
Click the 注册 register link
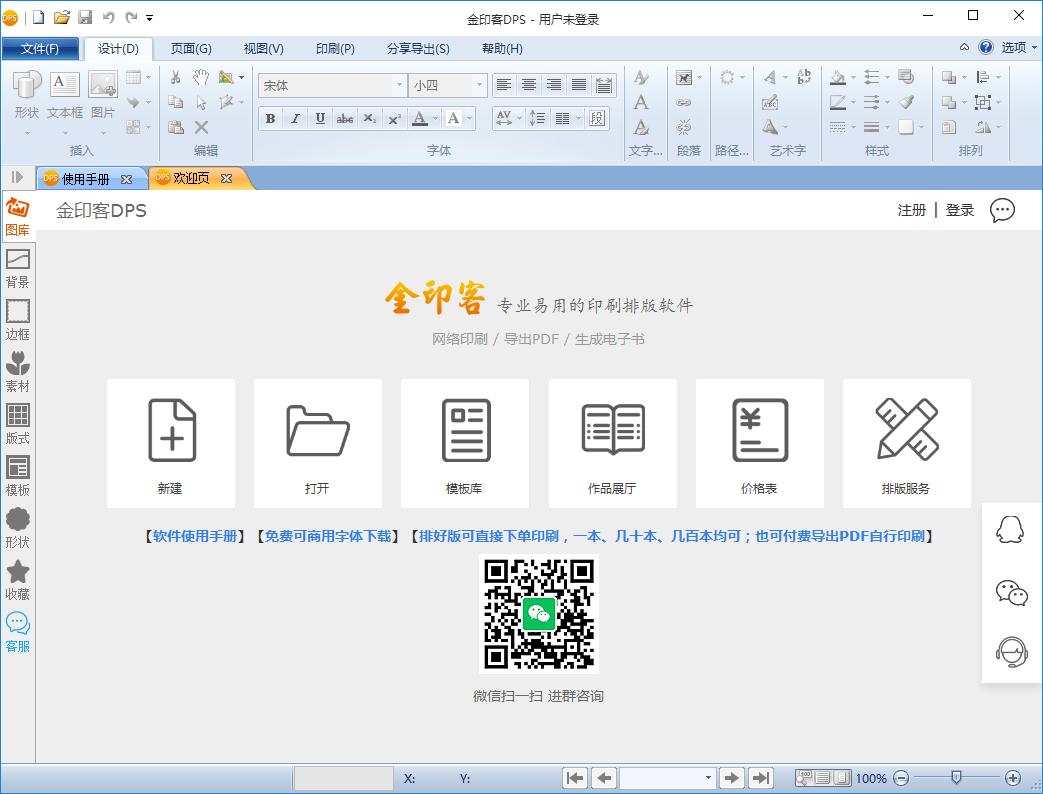tap(911, 210)
